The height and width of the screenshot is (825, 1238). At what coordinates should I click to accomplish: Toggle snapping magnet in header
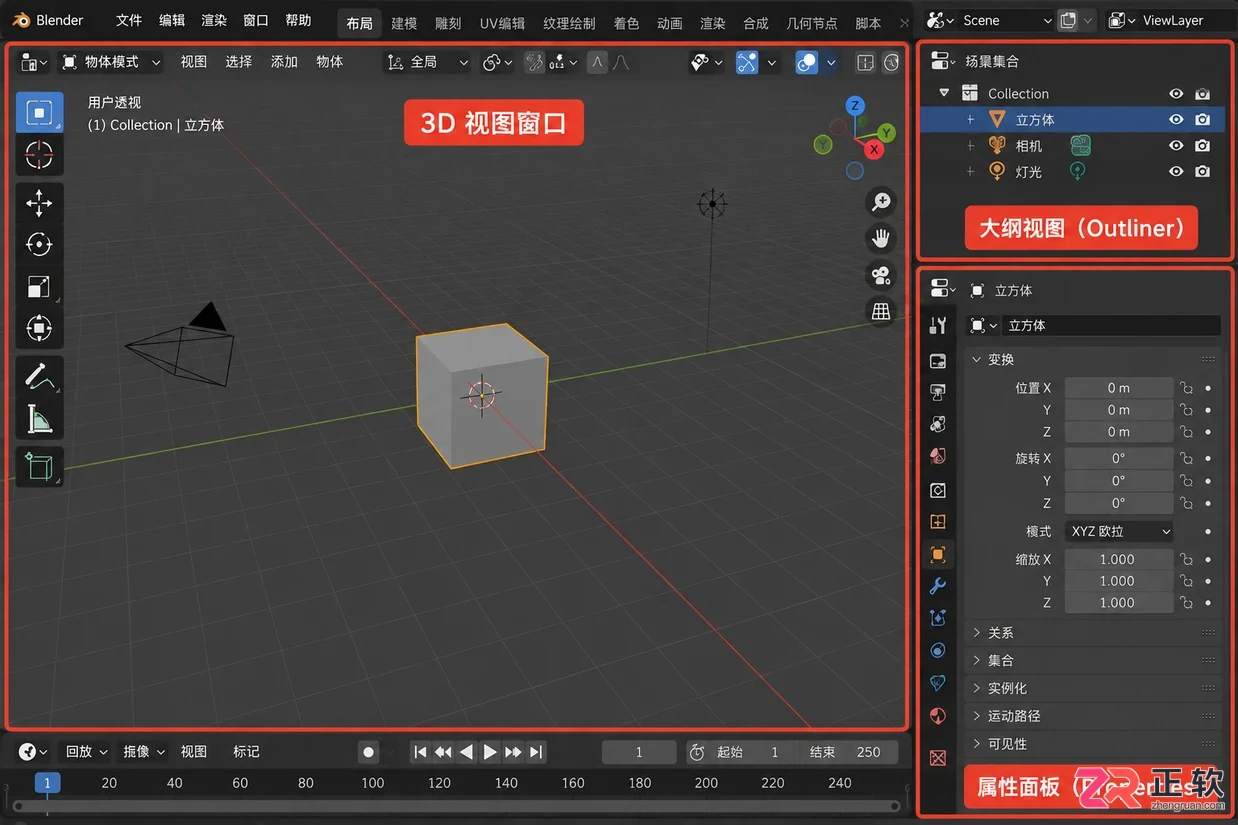[535, 62]
